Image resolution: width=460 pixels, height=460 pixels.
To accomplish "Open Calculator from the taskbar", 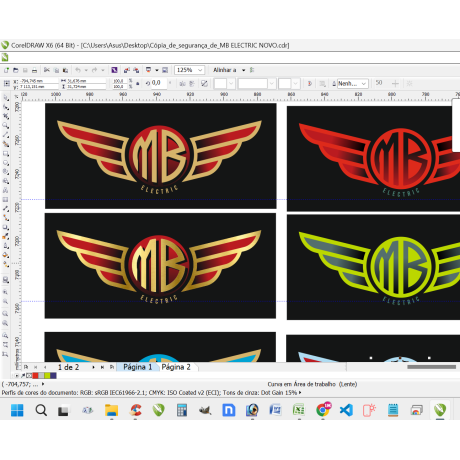I will coord(182,410).
